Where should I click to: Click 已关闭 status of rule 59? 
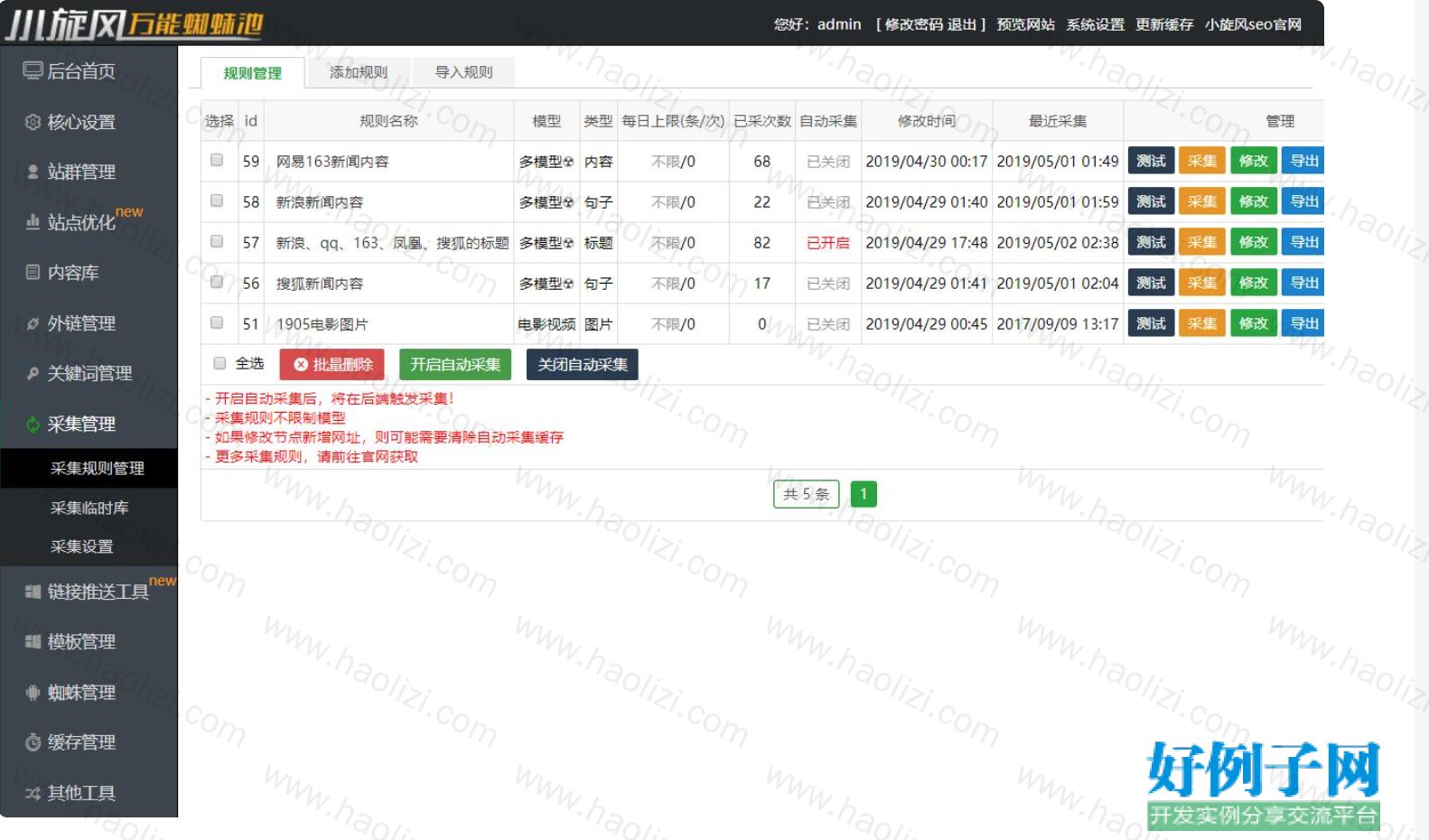click(x=828, y=162)
